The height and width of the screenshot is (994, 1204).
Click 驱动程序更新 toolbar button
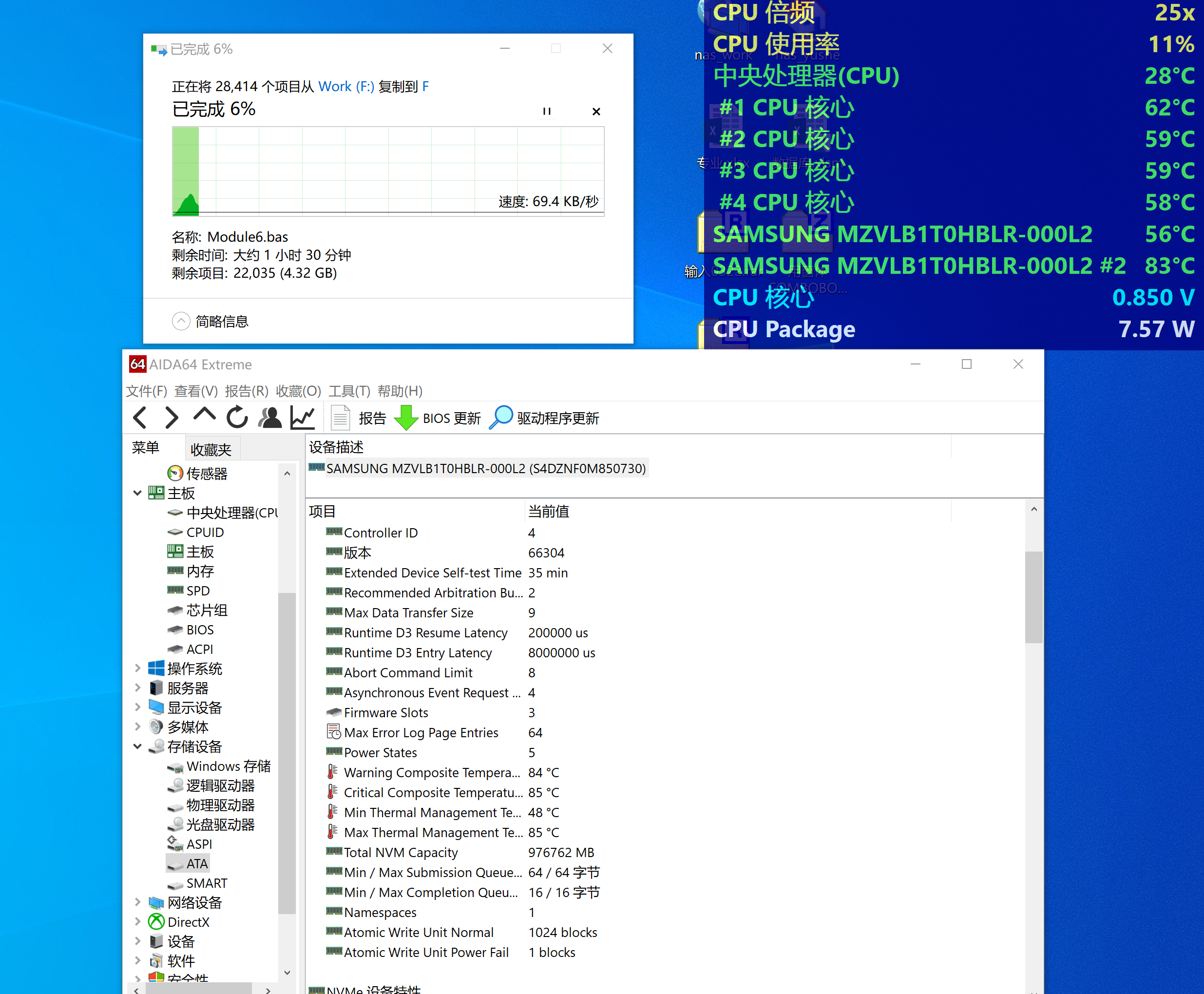[544, 418]
